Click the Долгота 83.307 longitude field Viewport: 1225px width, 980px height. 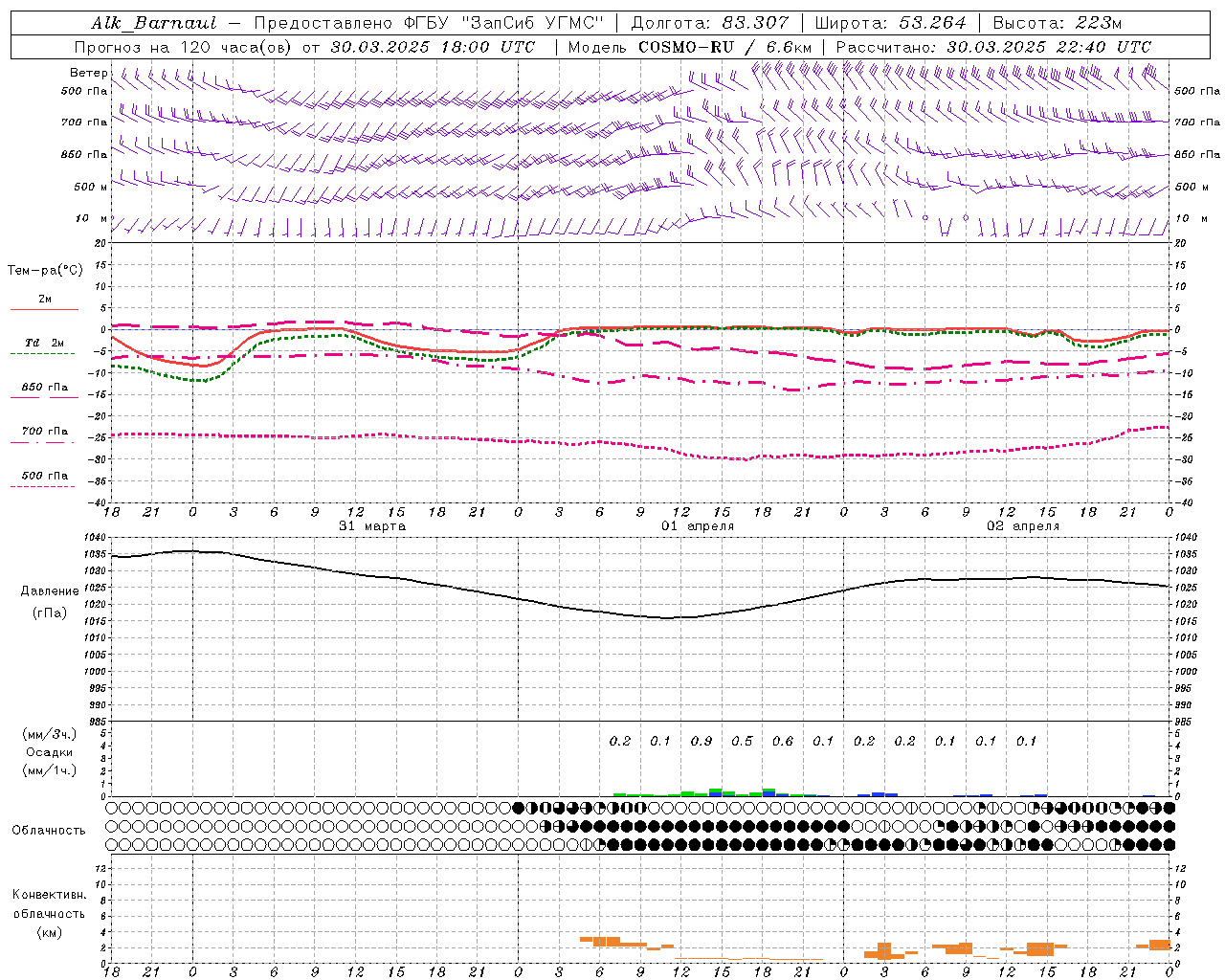click(x=710, y=23)
